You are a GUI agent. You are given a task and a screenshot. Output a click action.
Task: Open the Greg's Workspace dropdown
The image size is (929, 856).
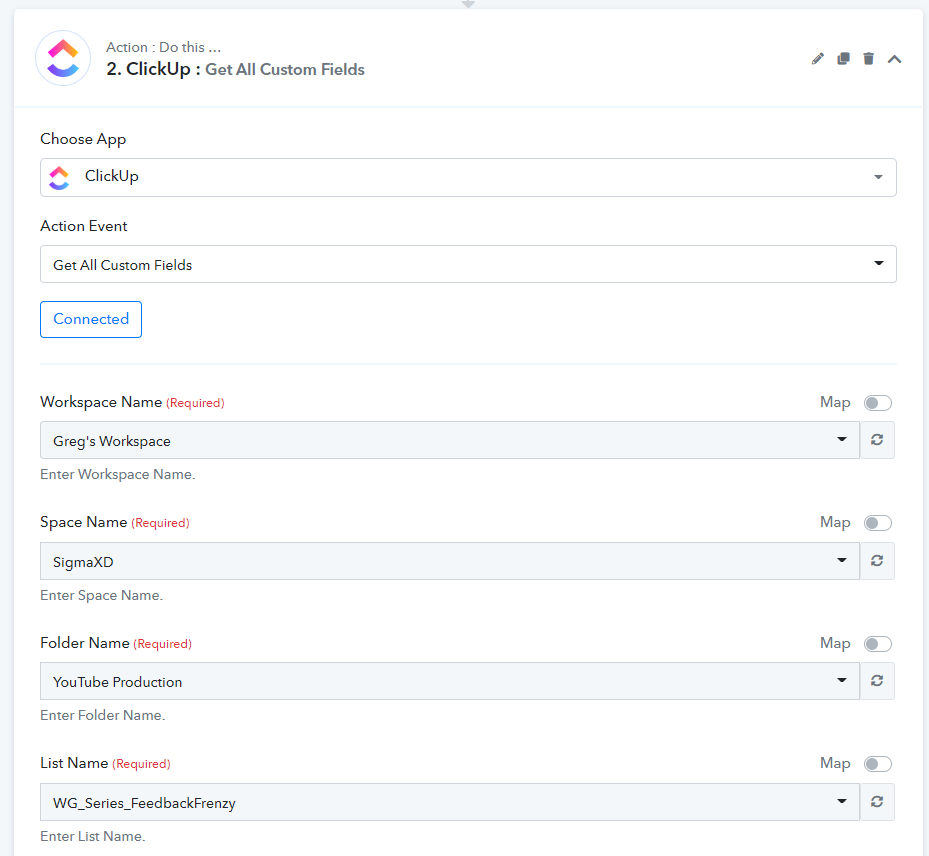pos(450,440)
